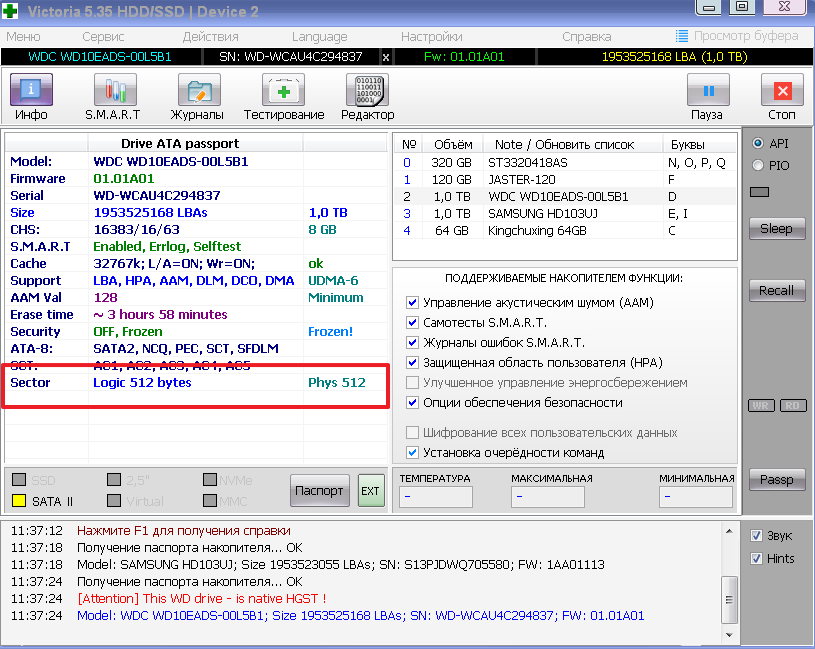Screen dimensions: 815x649
Task: Click the Victoria green cross app icon
Action: pos(10,10)
